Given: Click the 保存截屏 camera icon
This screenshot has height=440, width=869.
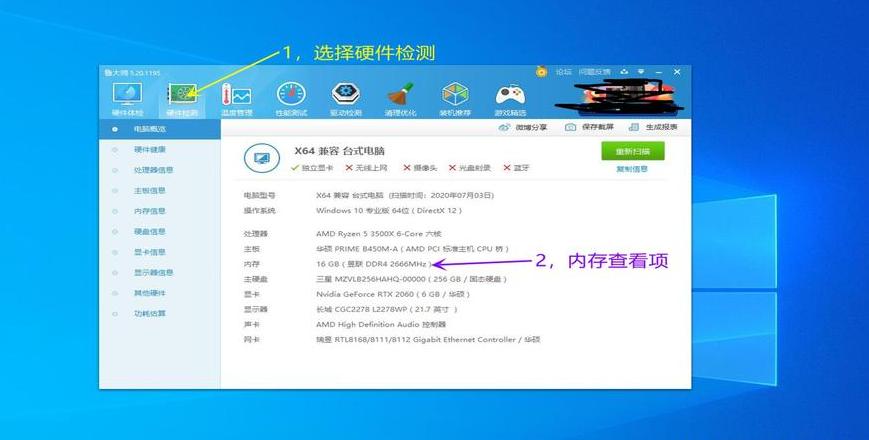Looking at the screenshot, I should coord(570,127).
